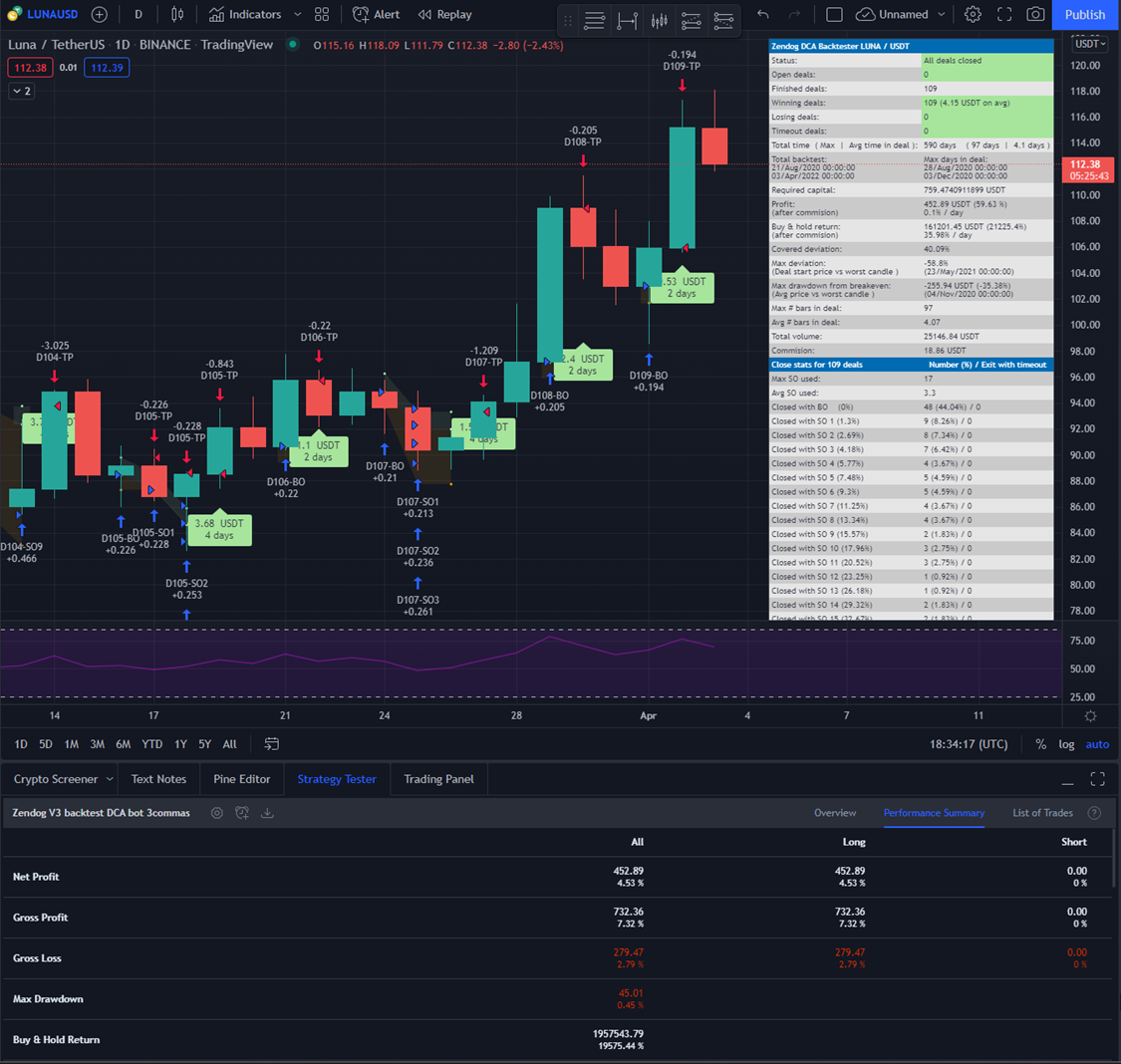Open strategy settings gear in Strategy Tester panel
Image resolution: width=1121 pixels, height=1064 pixels.
coord(216,813)
